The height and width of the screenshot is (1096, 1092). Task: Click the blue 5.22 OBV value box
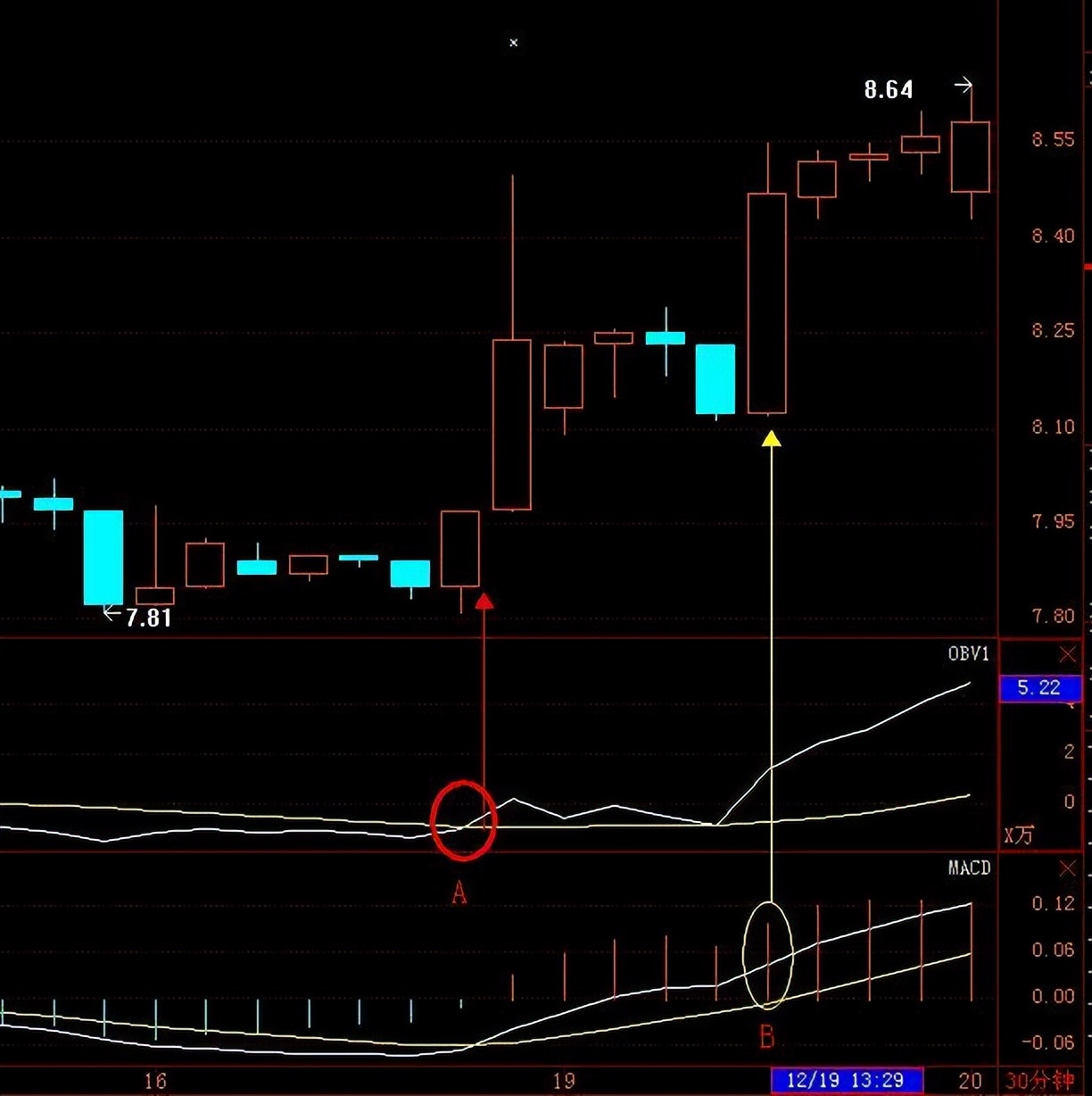click(1039, 688)
